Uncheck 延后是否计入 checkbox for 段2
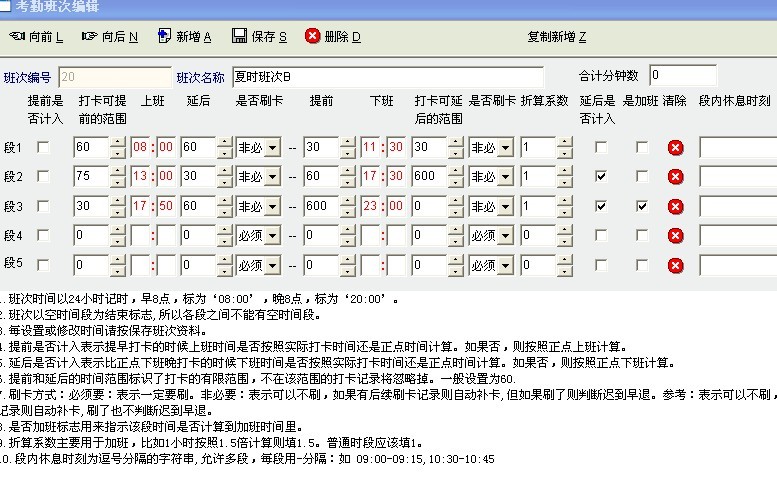 click(600, 177)
